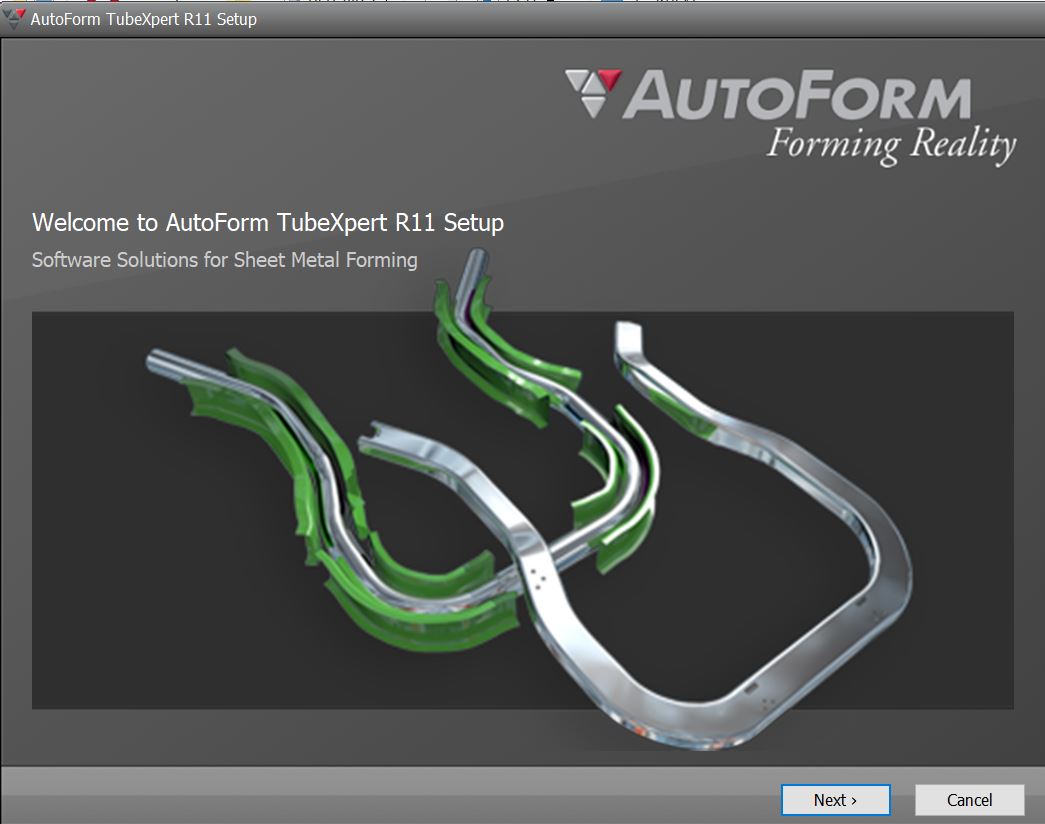The width and height of the screenshot is (1045, 824).
Task: Click the AutoForm icon in title bar
Action: 13,19
